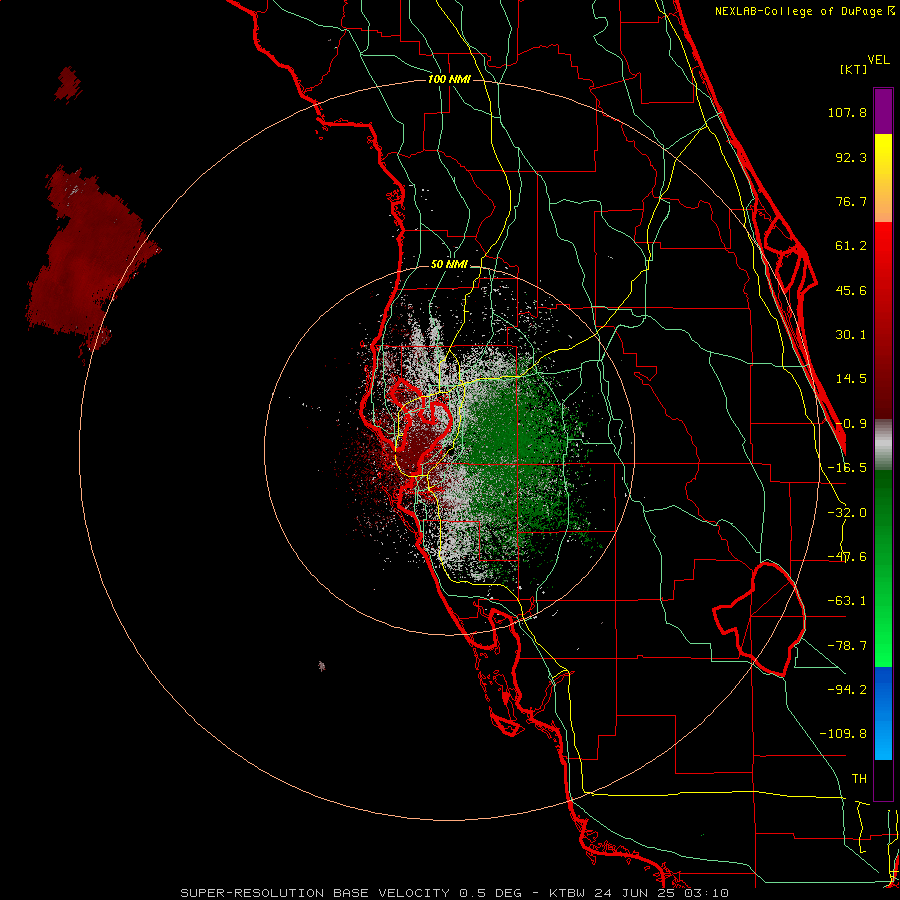The height and width of the screenshot is (900, 900).
Task: Click the 45.6 scale label
Action: pos(851,290)
